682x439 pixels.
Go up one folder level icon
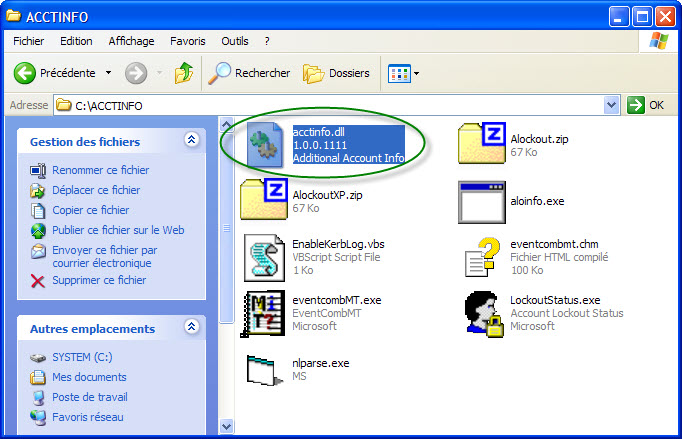pos(184,73)
